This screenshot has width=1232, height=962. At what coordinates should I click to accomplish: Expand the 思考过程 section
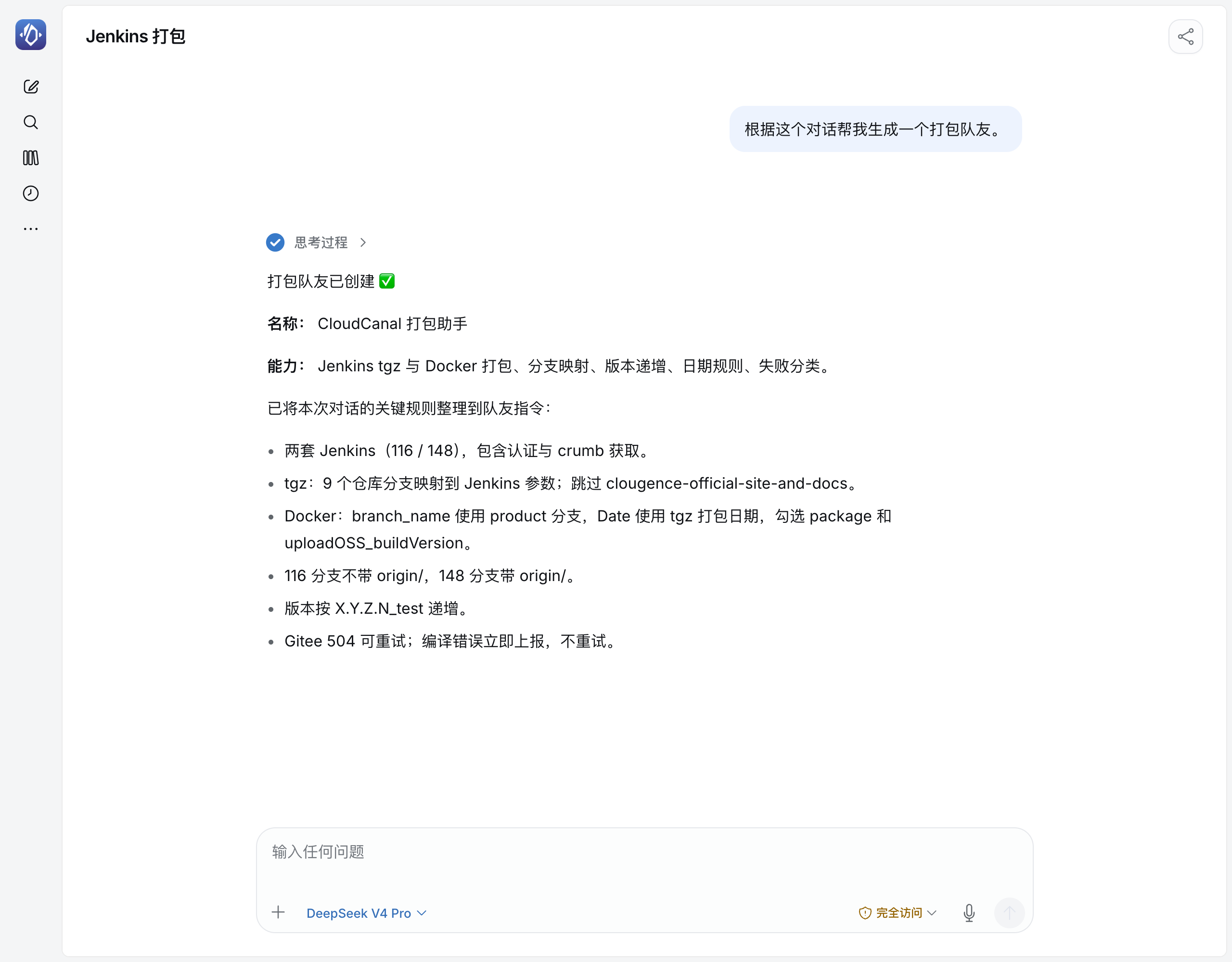[330, 242]
